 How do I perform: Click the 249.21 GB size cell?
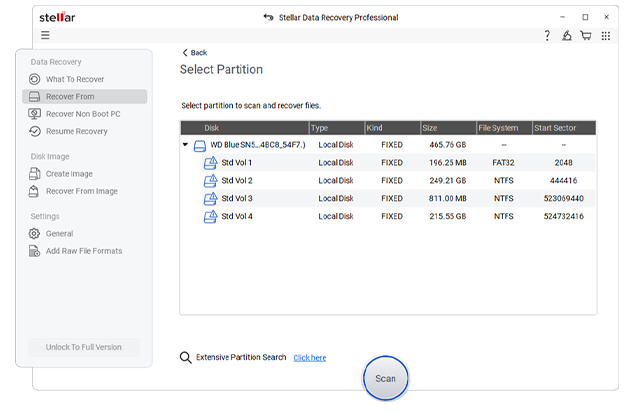[448, 181]
